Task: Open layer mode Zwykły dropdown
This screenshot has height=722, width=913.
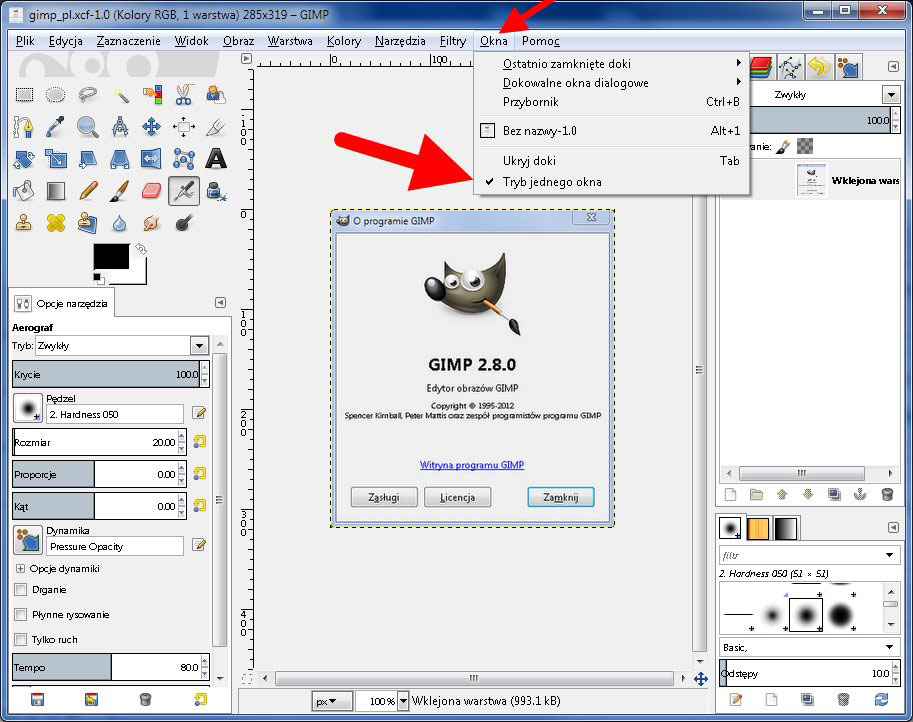Action: click(x=890, y=94)
